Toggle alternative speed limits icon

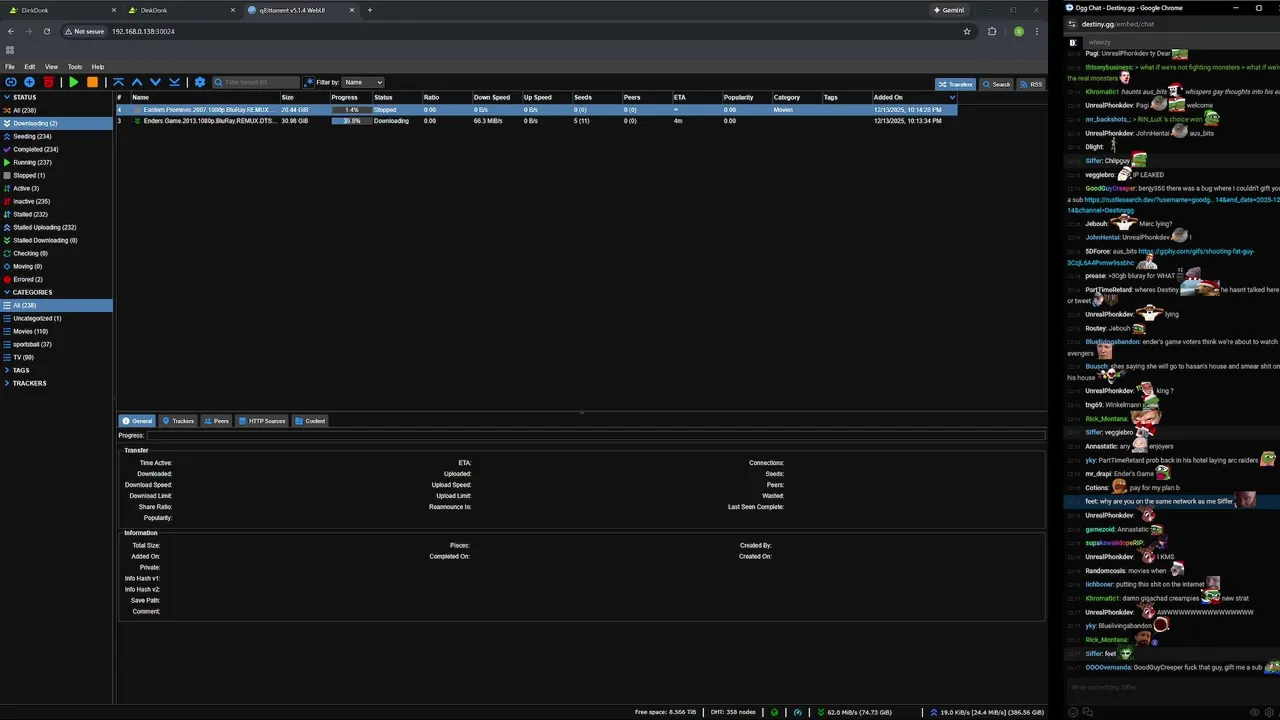pos(797,712)
